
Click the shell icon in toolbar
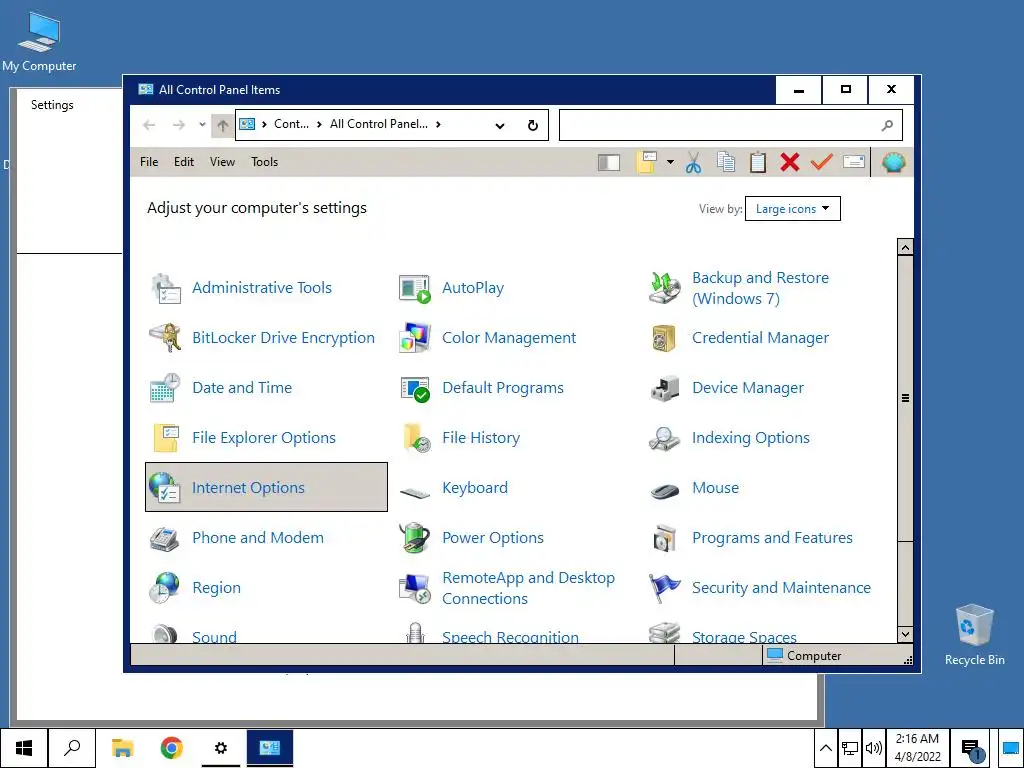(x=893, y=162)
